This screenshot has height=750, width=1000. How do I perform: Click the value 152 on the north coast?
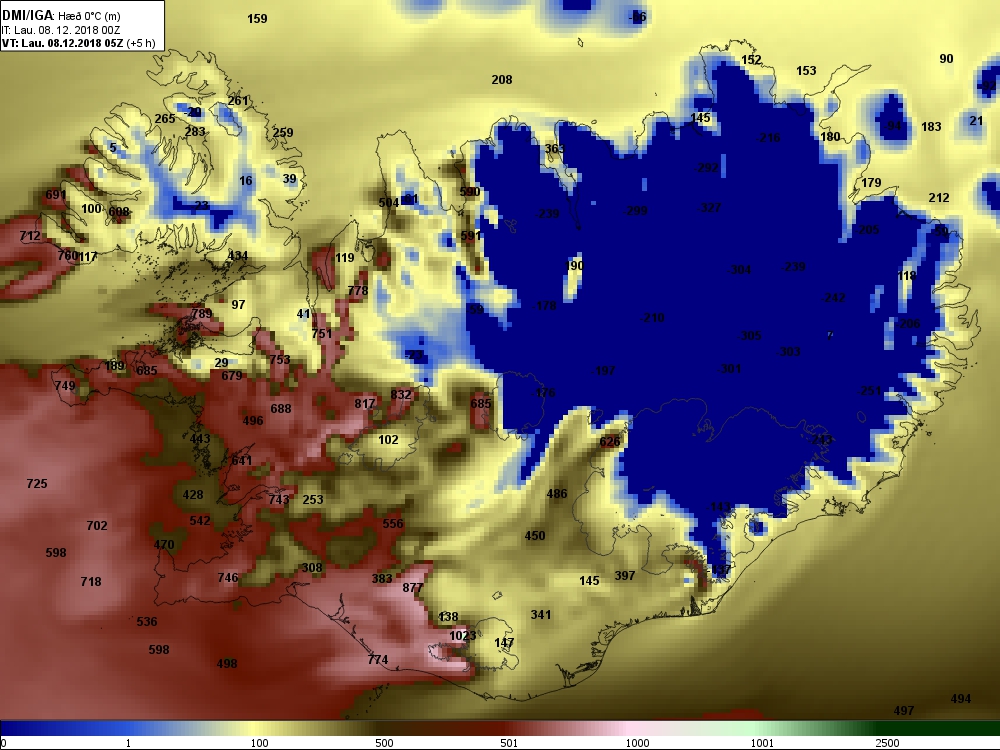751,60
